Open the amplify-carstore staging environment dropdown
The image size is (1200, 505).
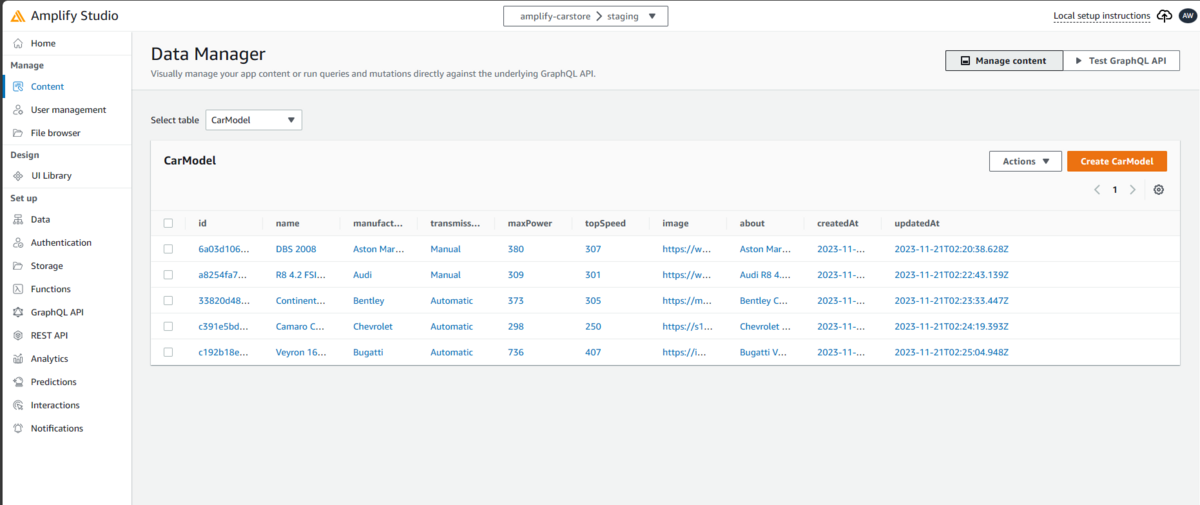(x=585, y=16)
